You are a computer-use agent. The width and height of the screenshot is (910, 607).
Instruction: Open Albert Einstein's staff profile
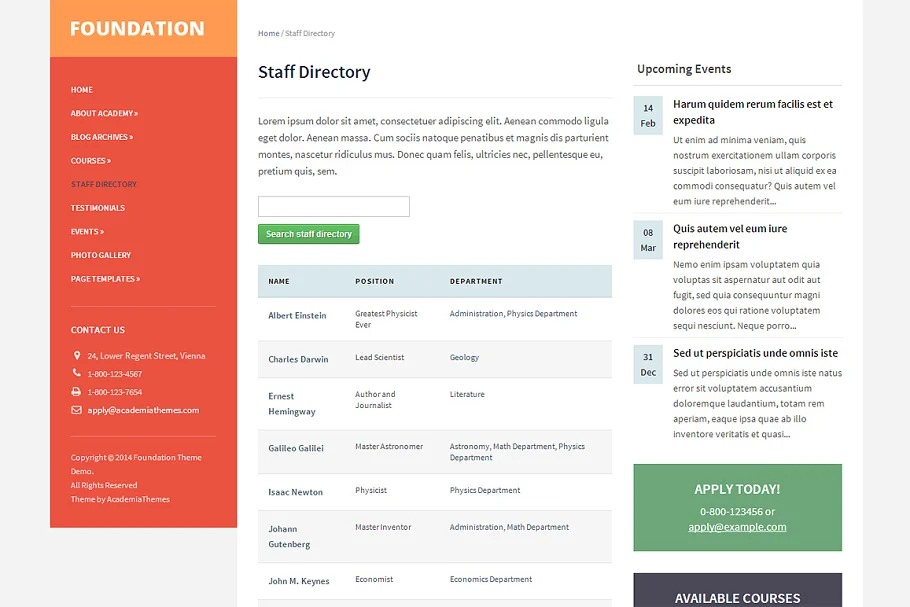(297, 316)
